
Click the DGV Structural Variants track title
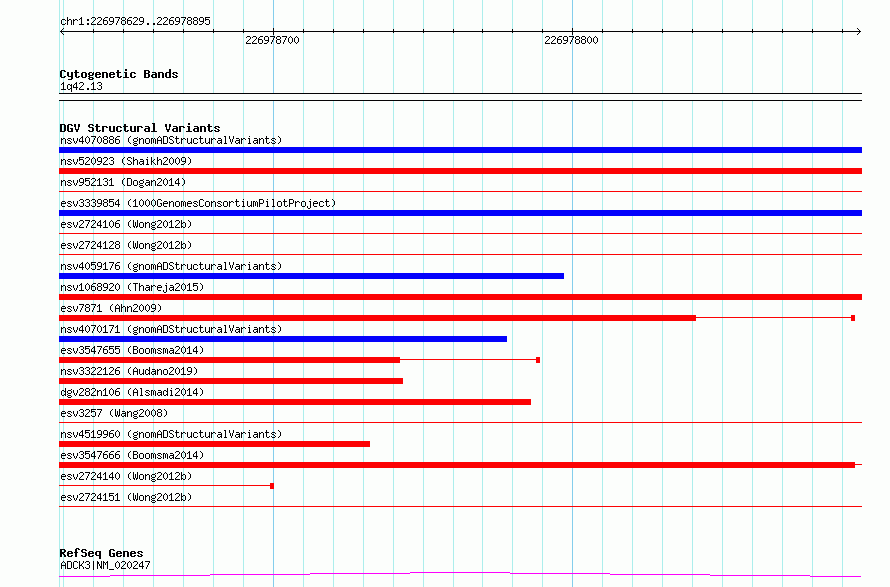click(140, 128)
